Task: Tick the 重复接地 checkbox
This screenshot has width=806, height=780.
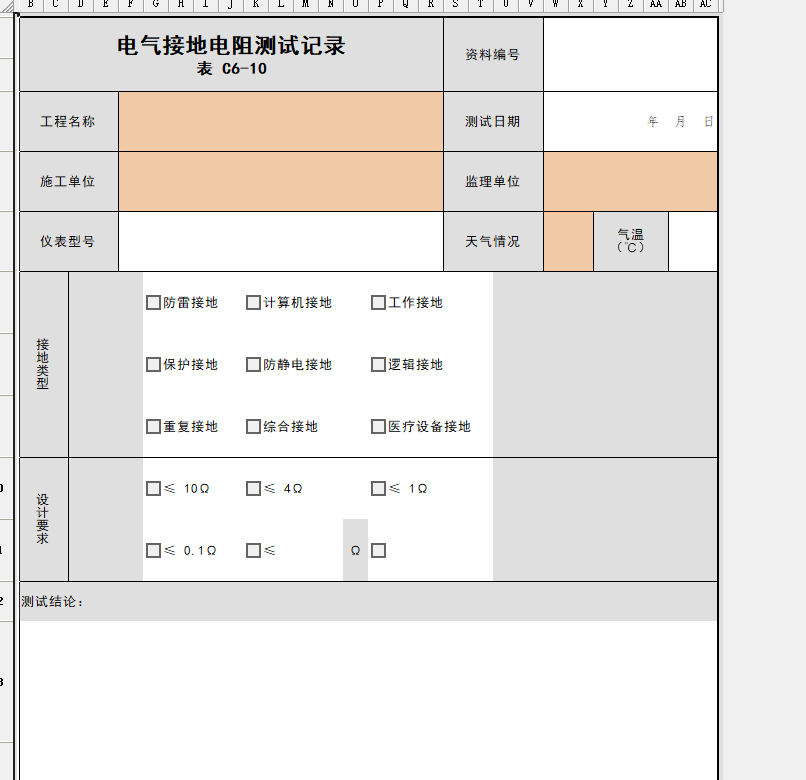Action: pos(153,427)
